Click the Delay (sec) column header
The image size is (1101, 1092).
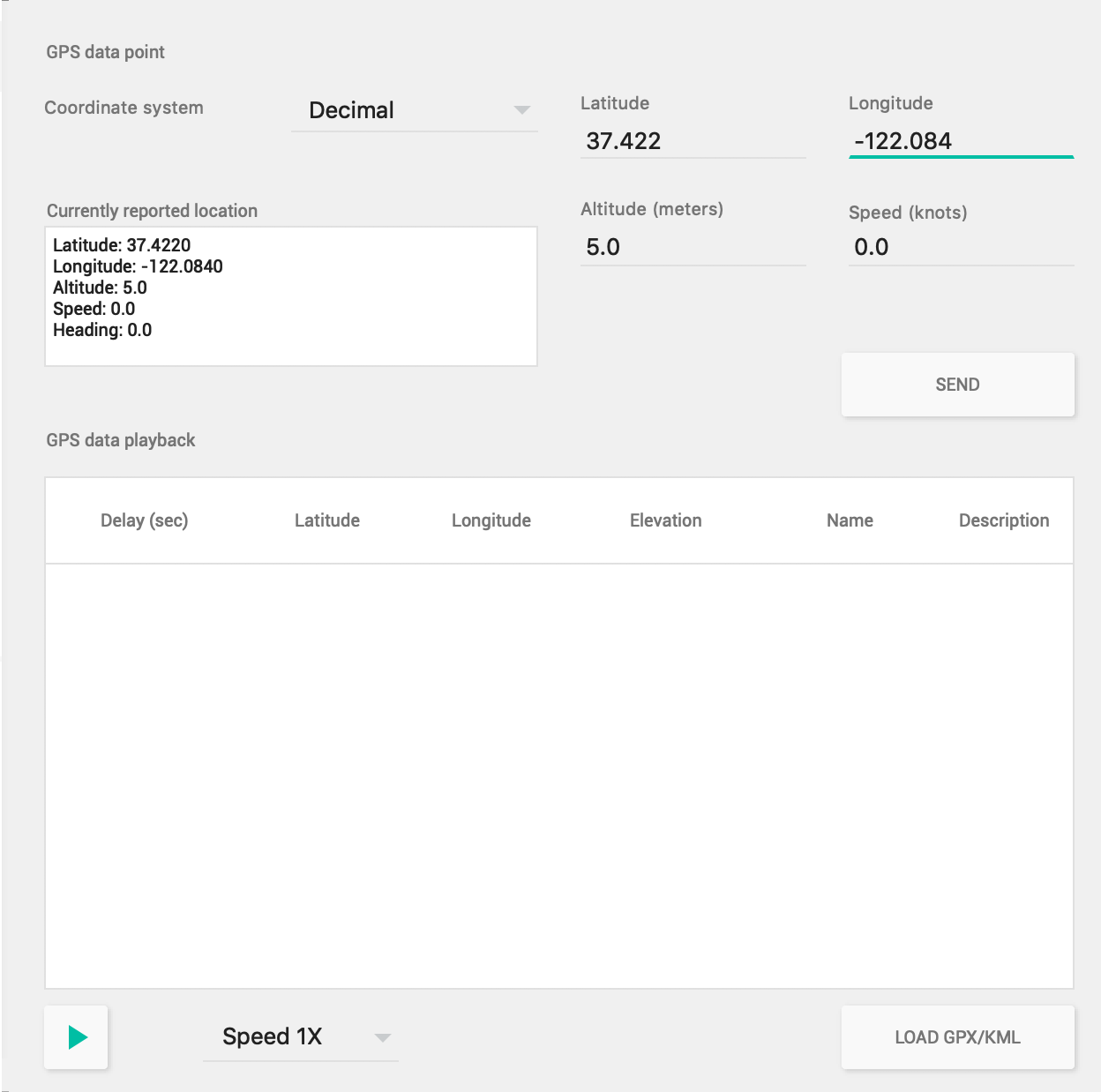(145, 520)
